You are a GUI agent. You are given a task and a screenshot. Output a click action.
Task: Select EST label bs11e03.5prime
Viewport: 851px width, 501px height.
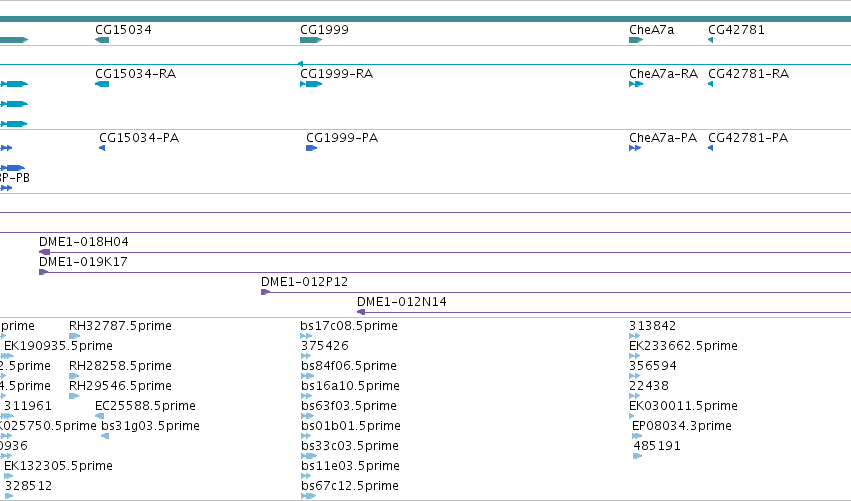pyautogui.click(x=351, y=466)
